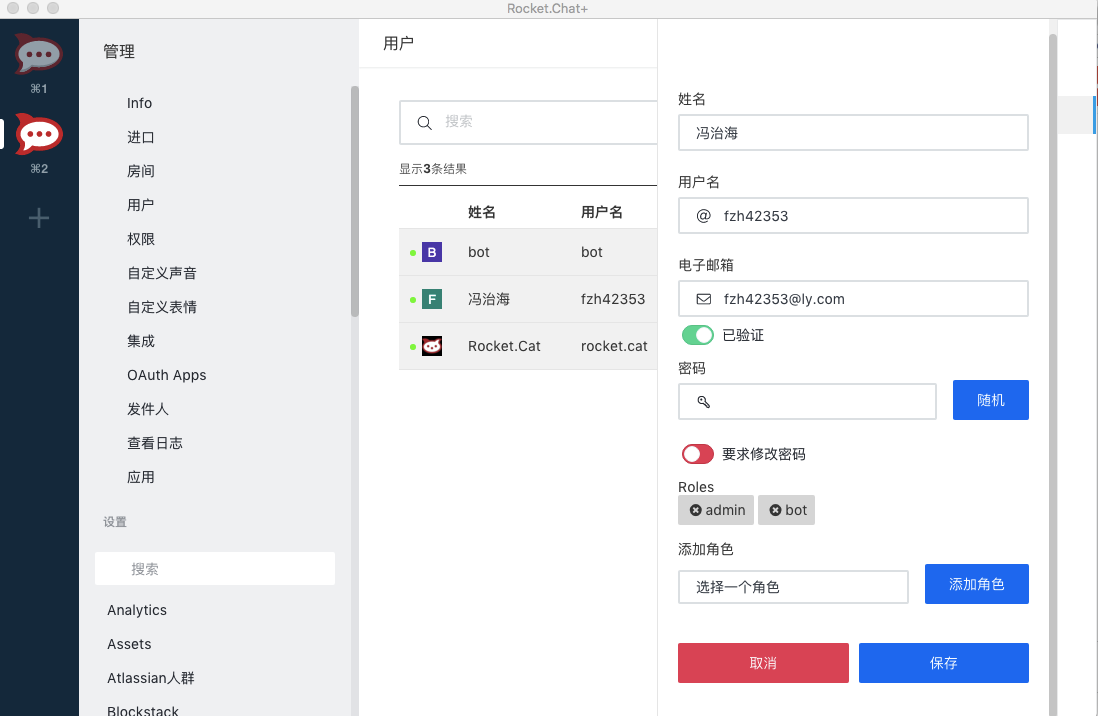Open 进口 import menu item
Screen dimensions: 1098x716
click(x=141, y=137)
